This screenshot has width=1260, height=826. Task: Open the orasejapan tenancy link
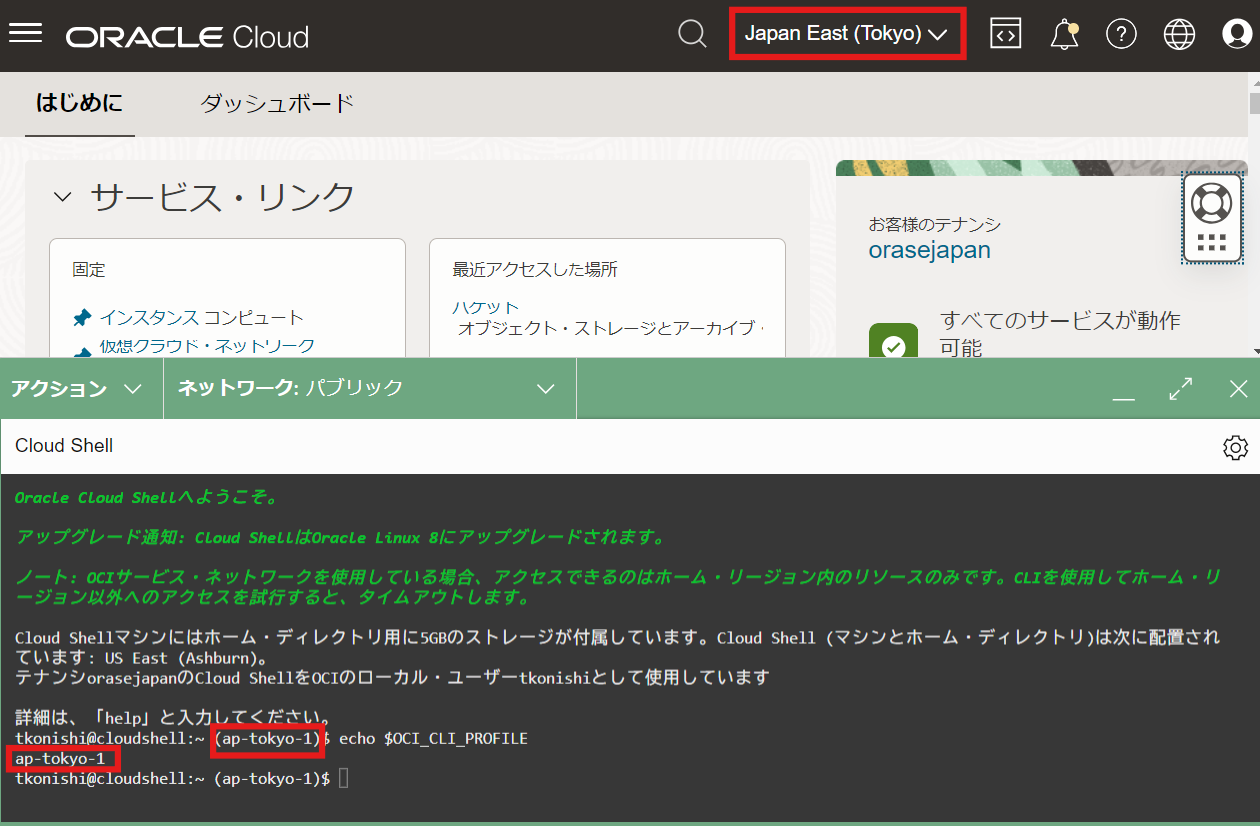coord(929,250)
